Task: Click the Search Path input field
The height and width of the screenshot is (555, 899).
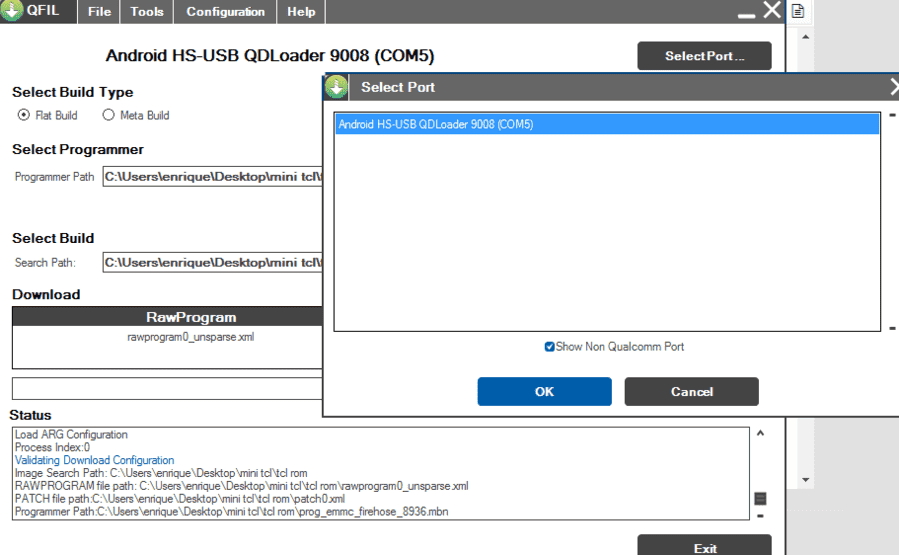Action: click(213, 263)
